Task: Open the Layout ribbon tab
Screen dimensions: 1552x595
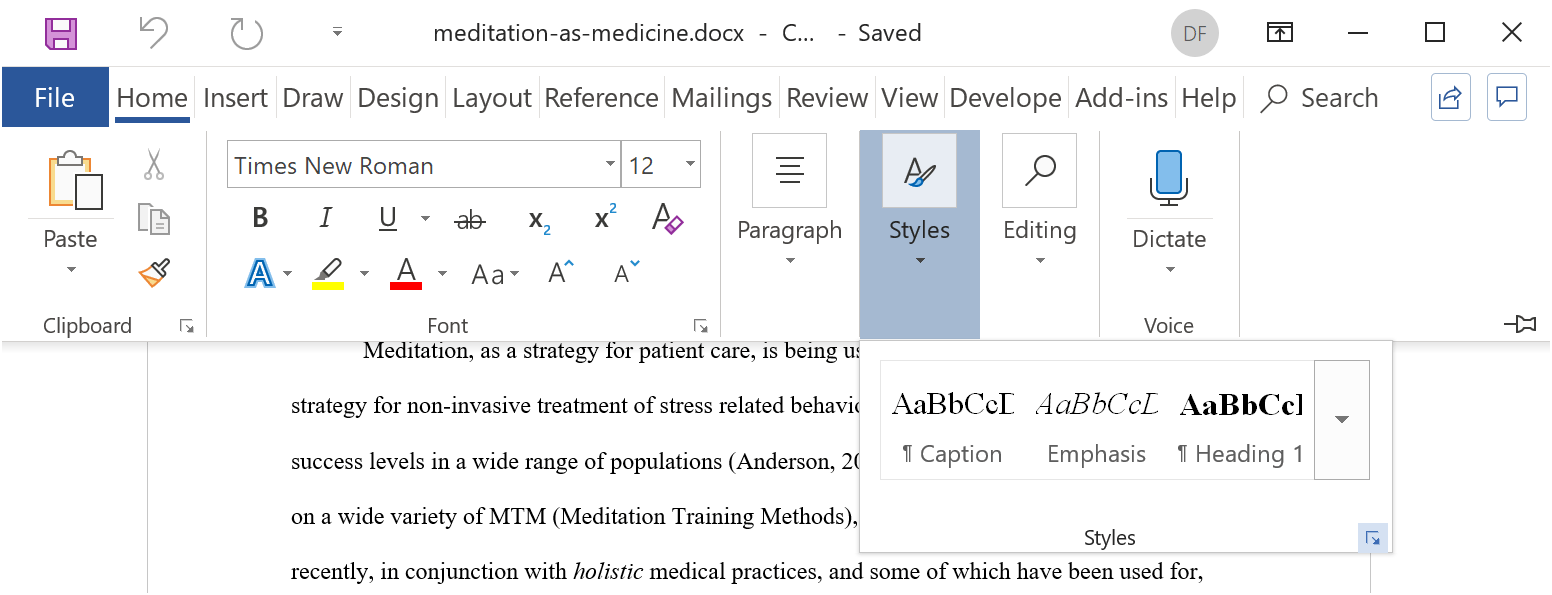Action: tap(492, 98)
